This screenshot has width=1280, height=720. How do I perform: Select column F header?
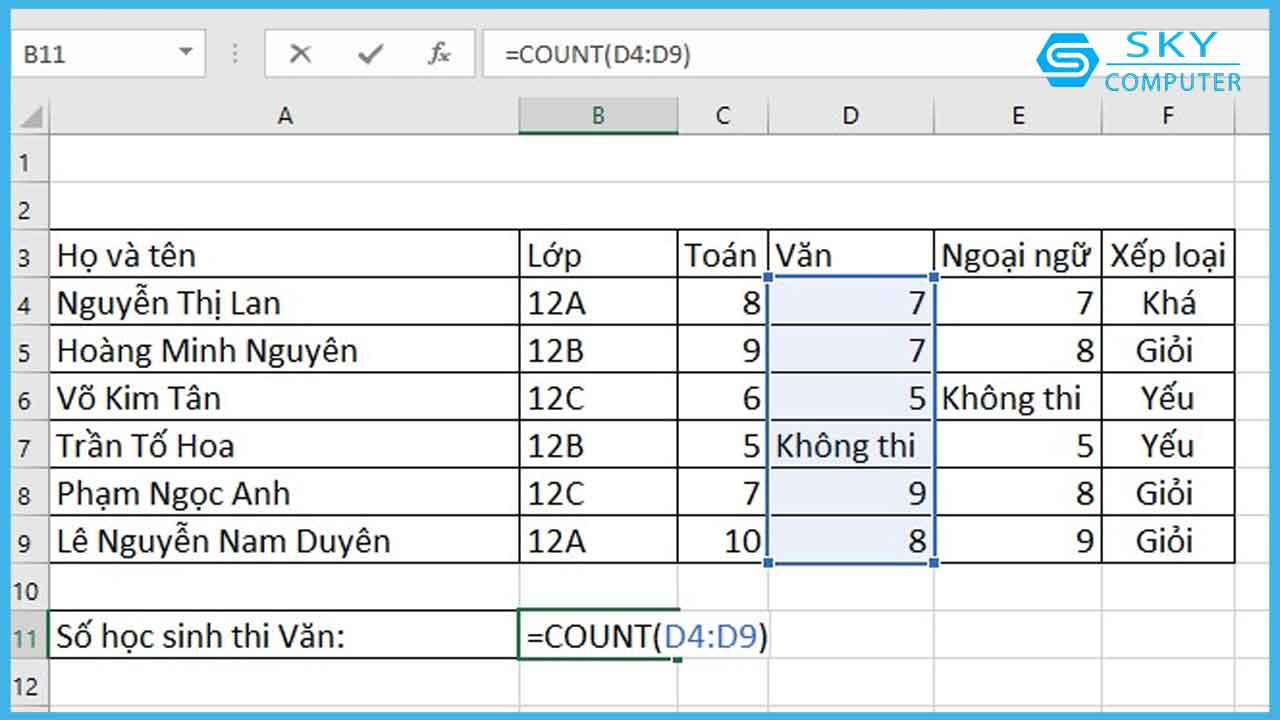coord(1168,116)
